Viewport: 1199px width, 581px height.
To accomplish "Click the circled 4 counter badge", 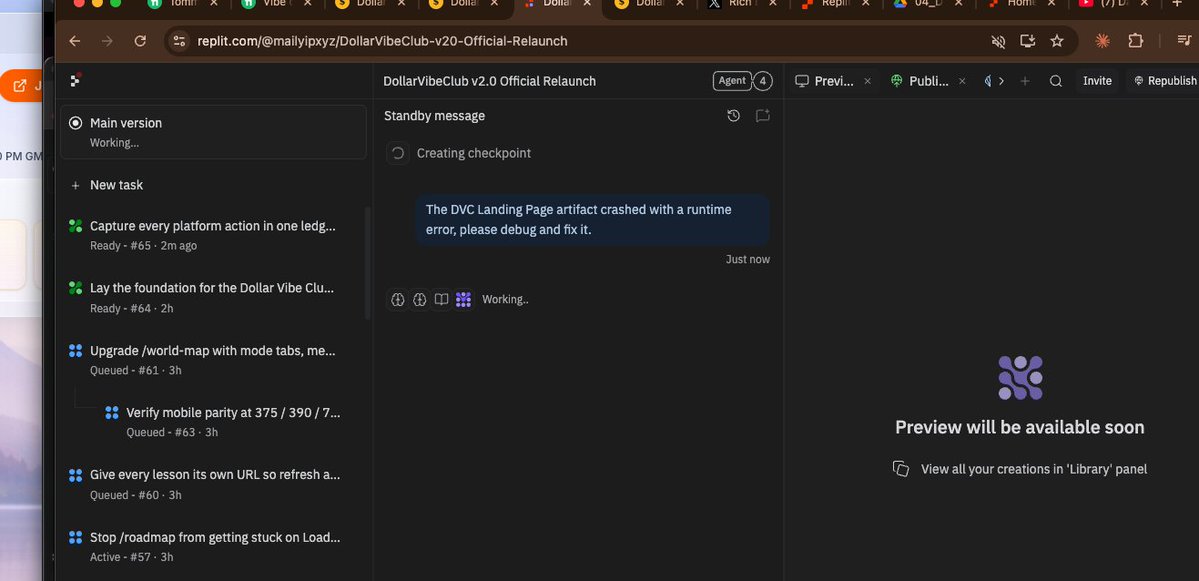I will (x=762, y=80).
